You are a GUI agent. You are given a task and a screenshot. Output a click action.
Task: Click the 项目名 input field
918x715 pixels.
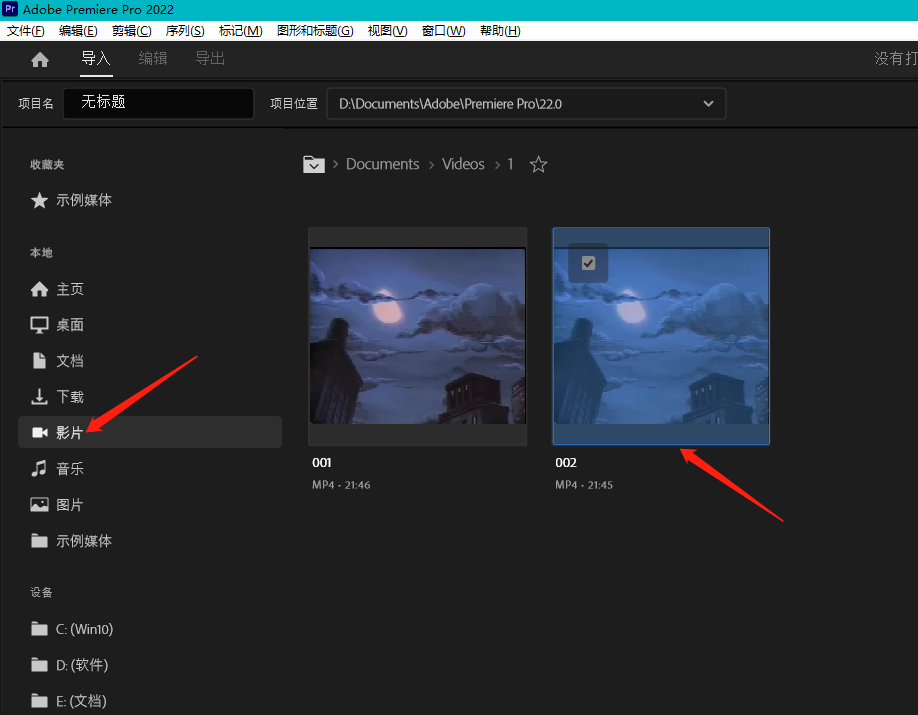pos(159,103)
